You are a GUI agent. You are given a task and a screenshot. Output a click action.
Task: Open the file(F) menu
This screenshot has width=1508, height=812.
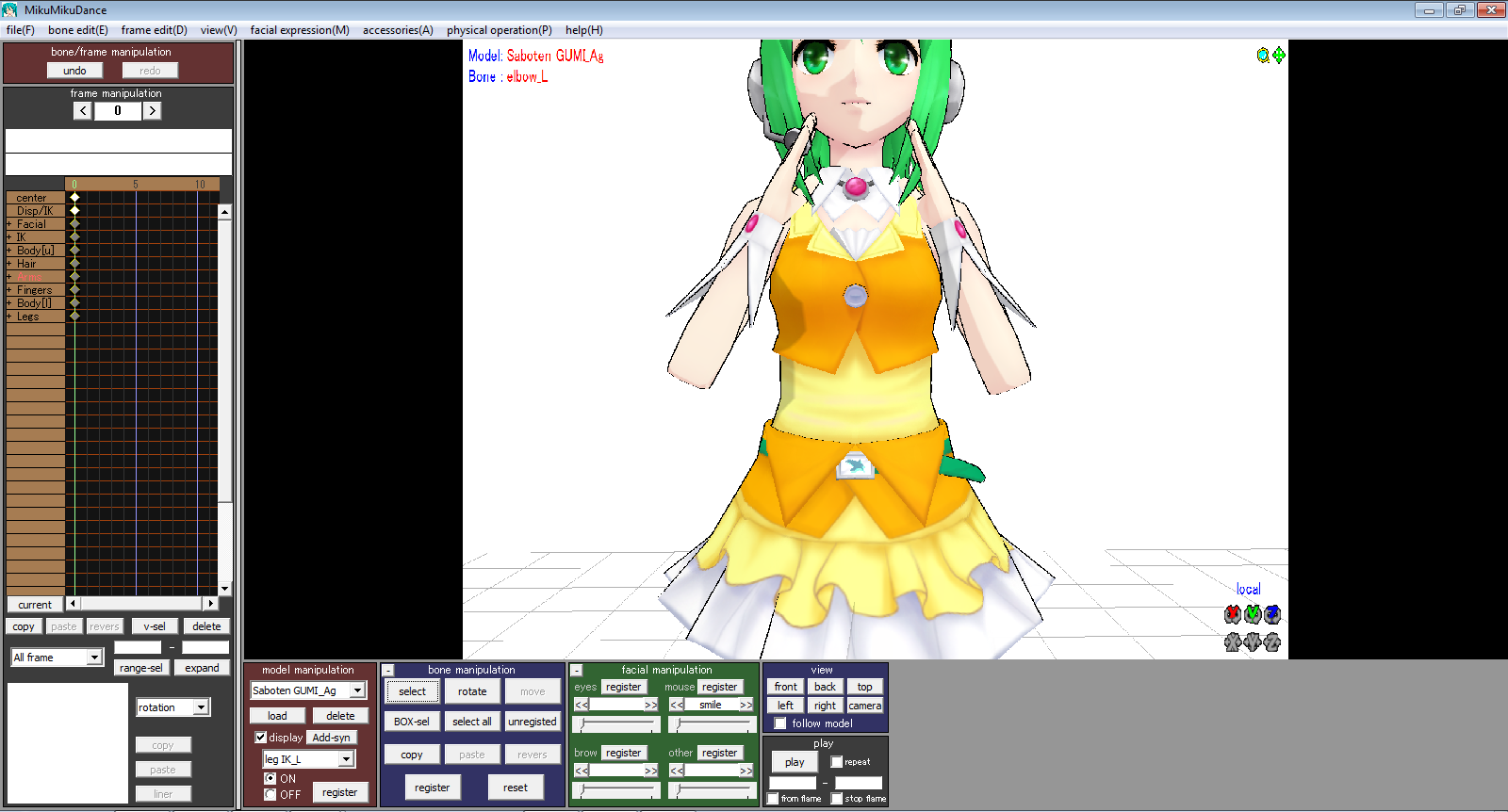tap(21, 30)
